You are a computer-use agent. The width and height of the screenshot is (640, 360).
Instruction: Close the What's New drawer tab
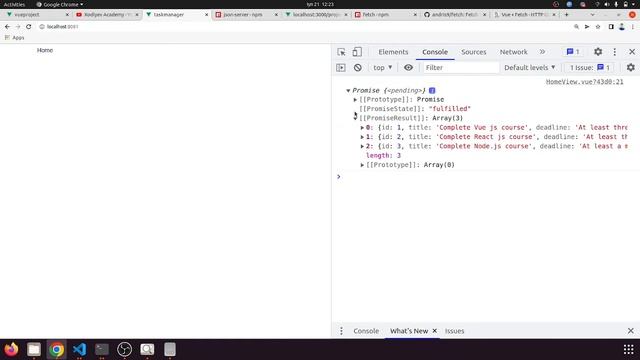tap(435, 331)
